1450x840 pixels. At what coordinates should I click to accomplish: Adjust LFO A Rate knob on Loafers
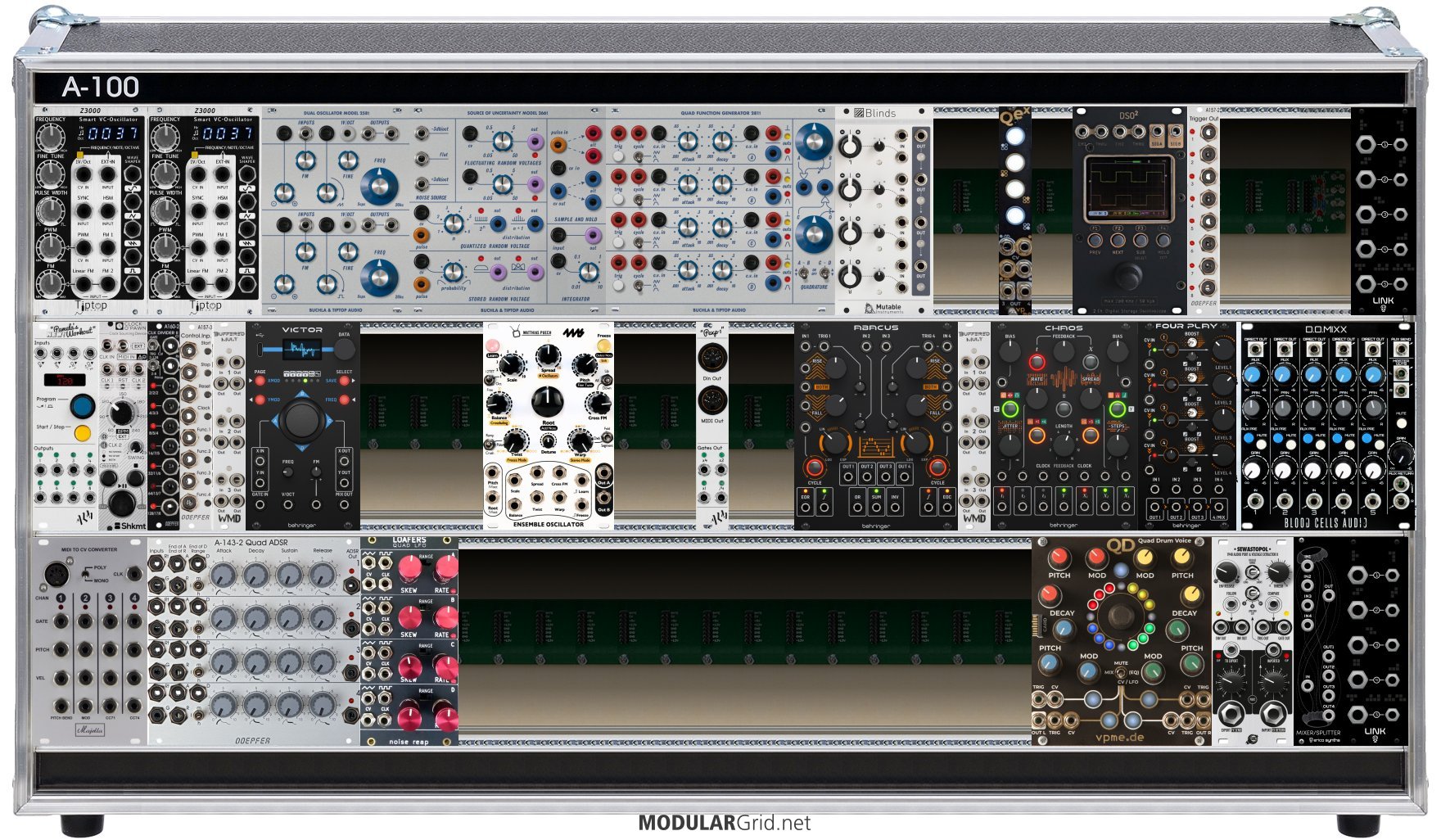click(445, 569)
